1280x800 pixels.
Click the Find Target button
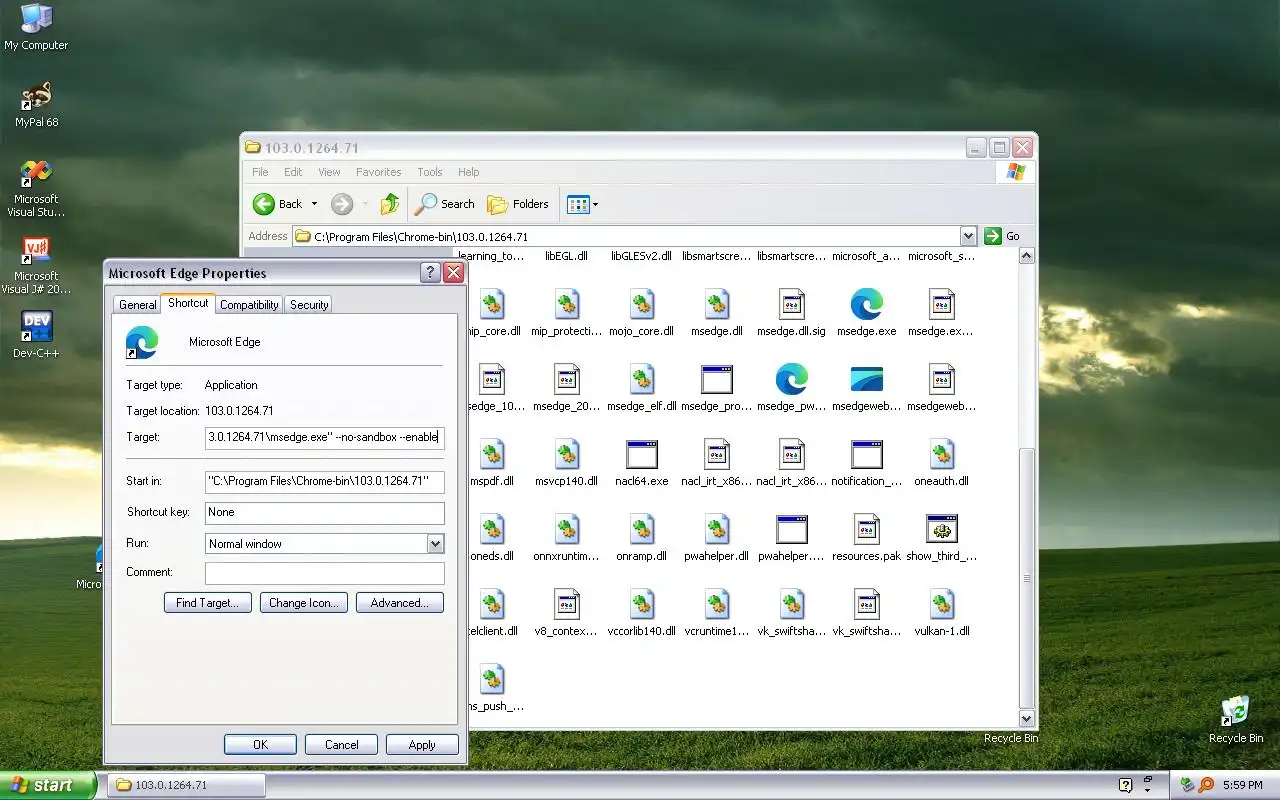207,603
